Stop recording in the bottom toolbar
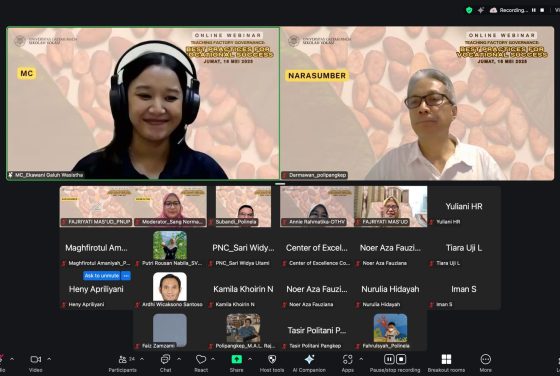The width and height of the screenshot is (560, 376). [401, 359]
